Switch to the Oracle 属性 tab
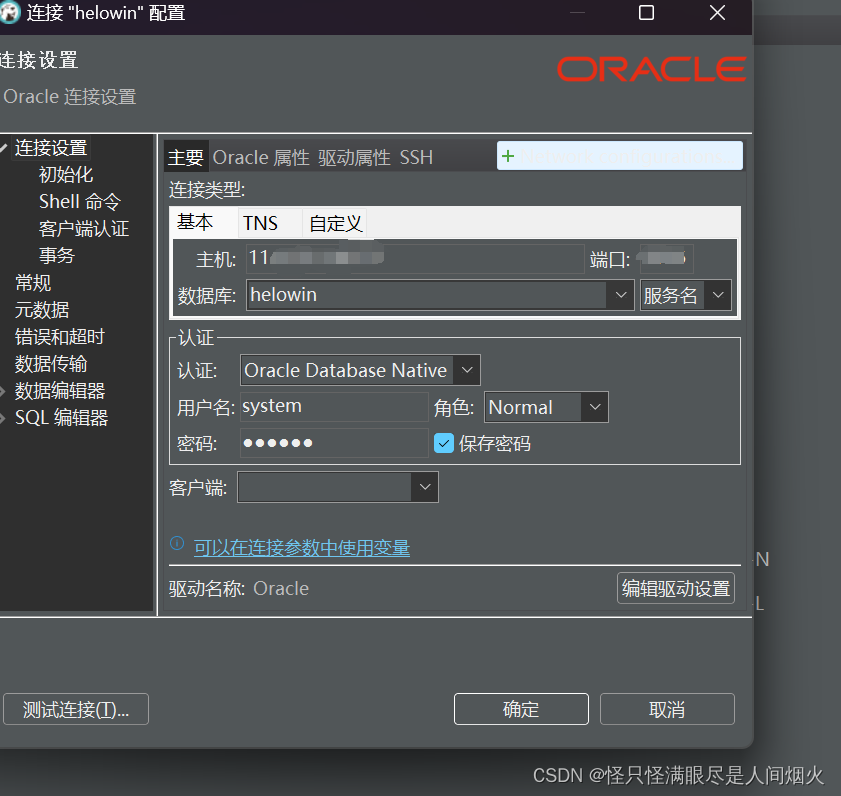841x796 pixels. [x=261, y=158]
